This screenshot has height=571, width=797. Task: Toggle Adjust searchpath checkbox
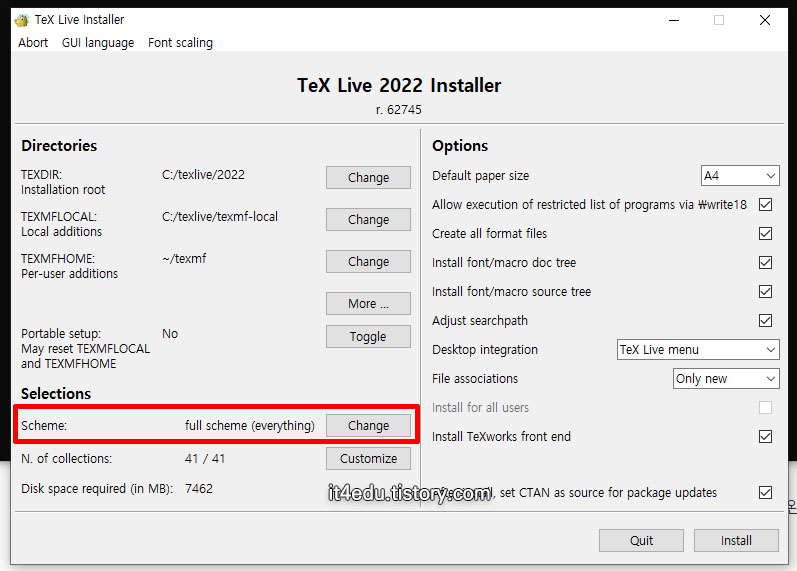[x=765, y=320]
